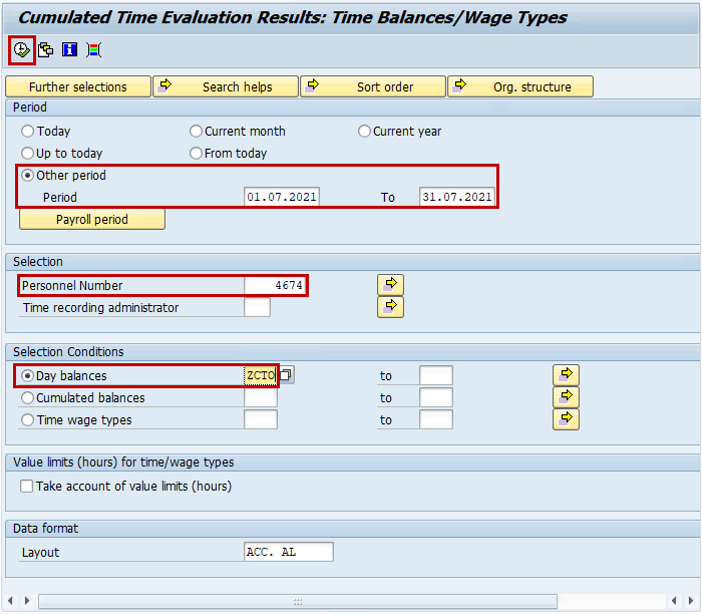Click the rightmost scroll arrow at bottom
The height and width of the screenshot is (615, 702).
click(691, 601)
